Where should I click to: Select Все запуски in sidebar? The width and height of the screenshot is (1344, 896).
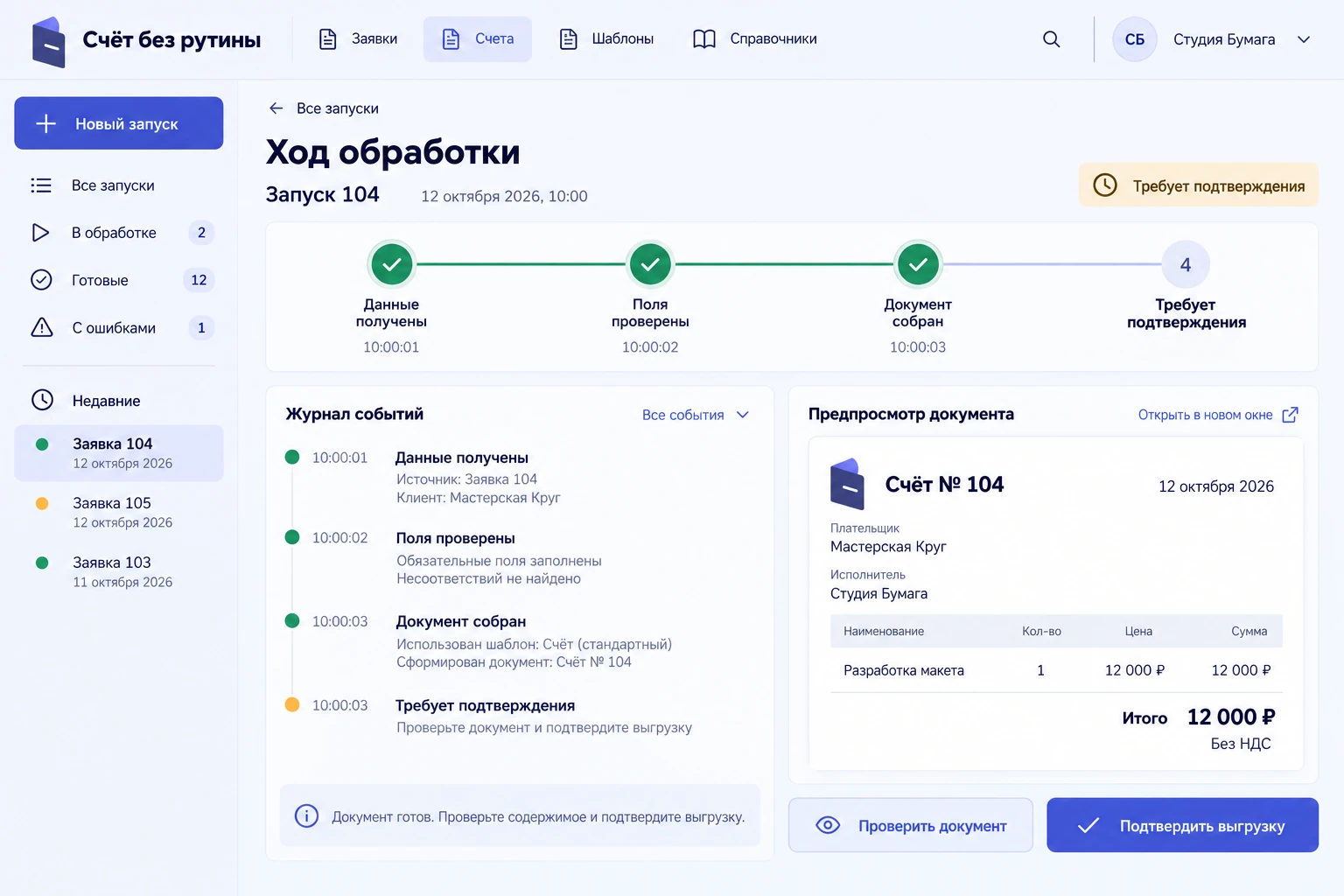(x=119, y=185)
